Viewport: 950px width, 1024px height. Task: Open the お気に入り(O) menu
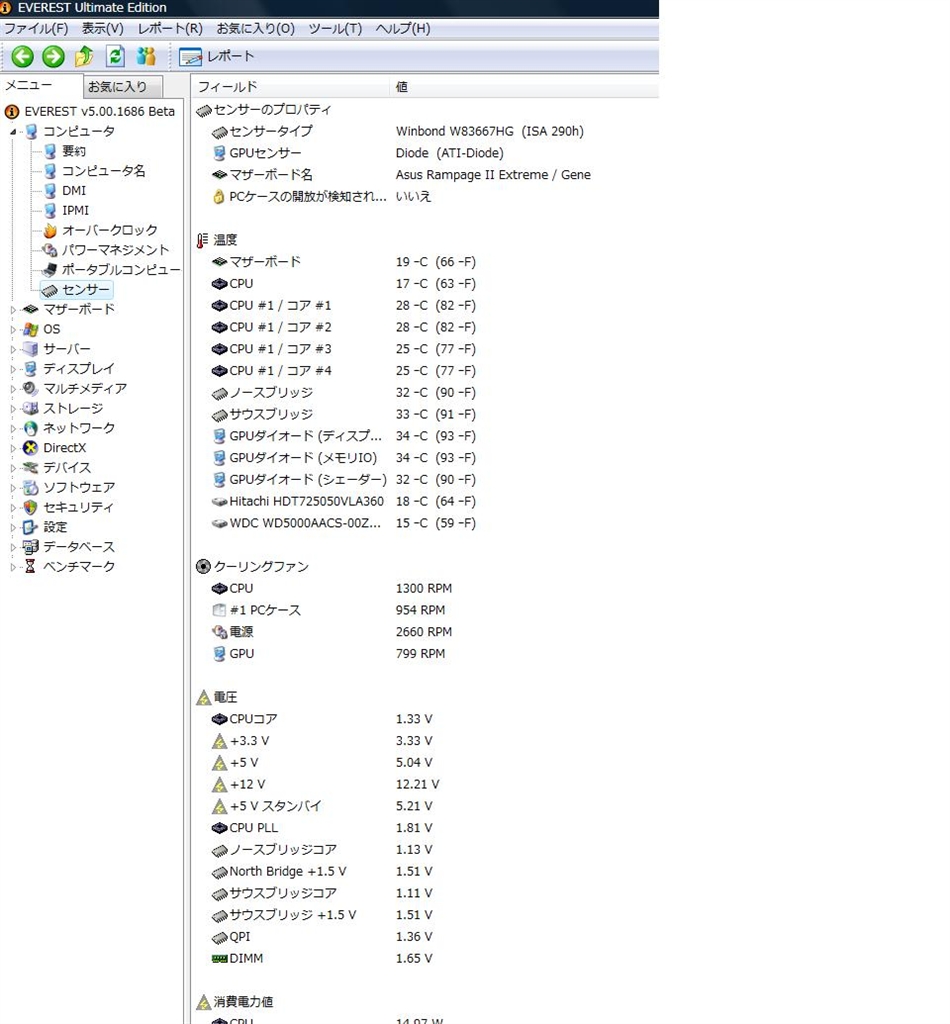[256, 29]
